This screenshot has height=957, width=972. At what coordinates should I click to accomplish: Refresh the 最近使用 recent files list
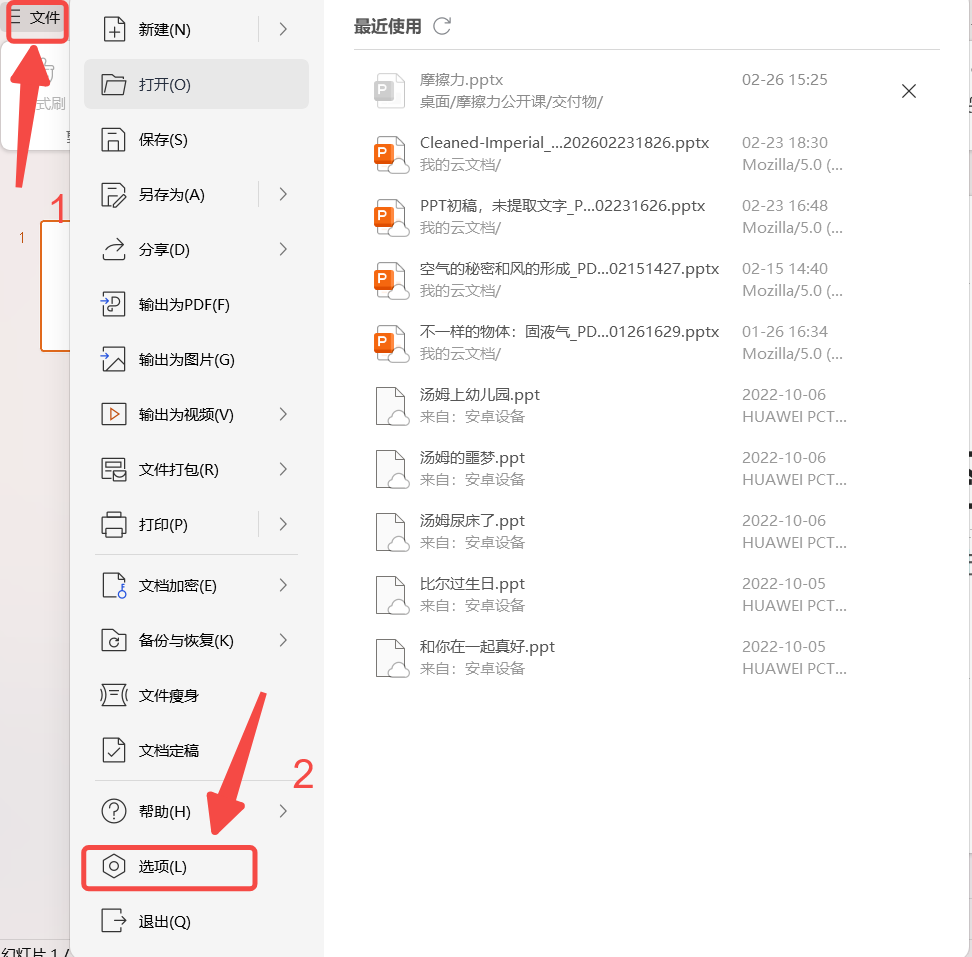(x=441, y=27)
